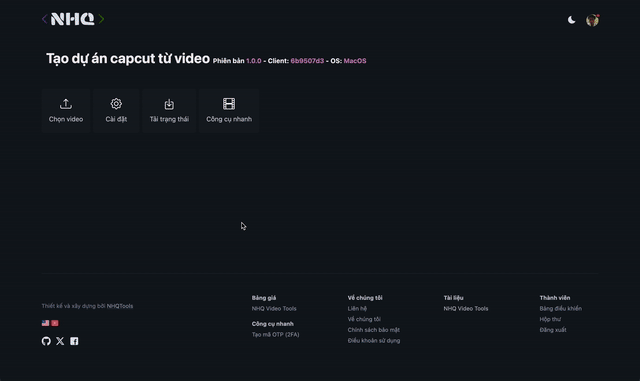640x381 pixels.
Task: Open the X (Twitter) icon in footer
Action: tap(60, 341)
